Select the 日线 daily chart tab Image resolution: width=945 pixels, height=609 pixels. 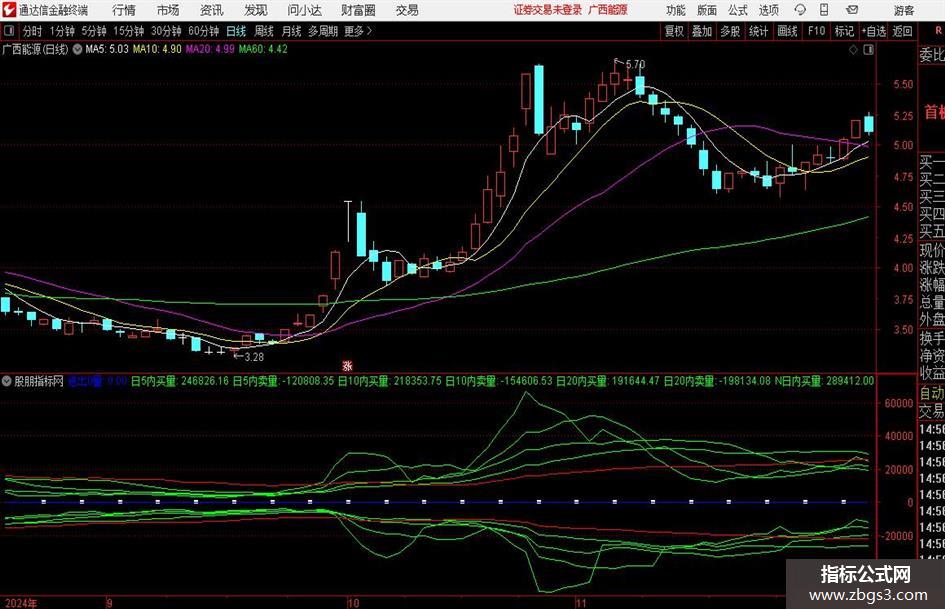[x=236, y=31]
